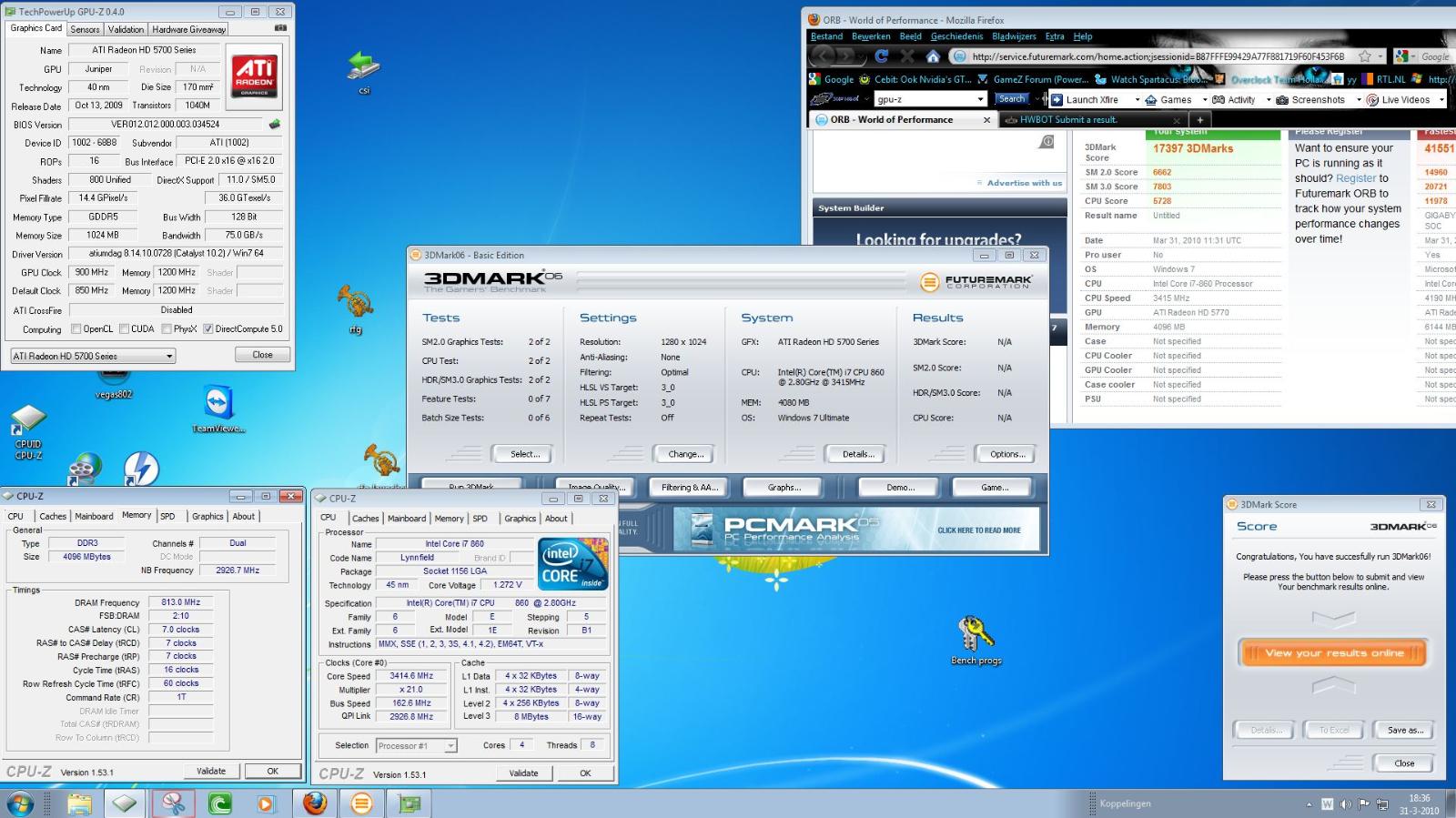
Task: Click the bookmark star in the address bar
Action: (x=1364, y=56)
